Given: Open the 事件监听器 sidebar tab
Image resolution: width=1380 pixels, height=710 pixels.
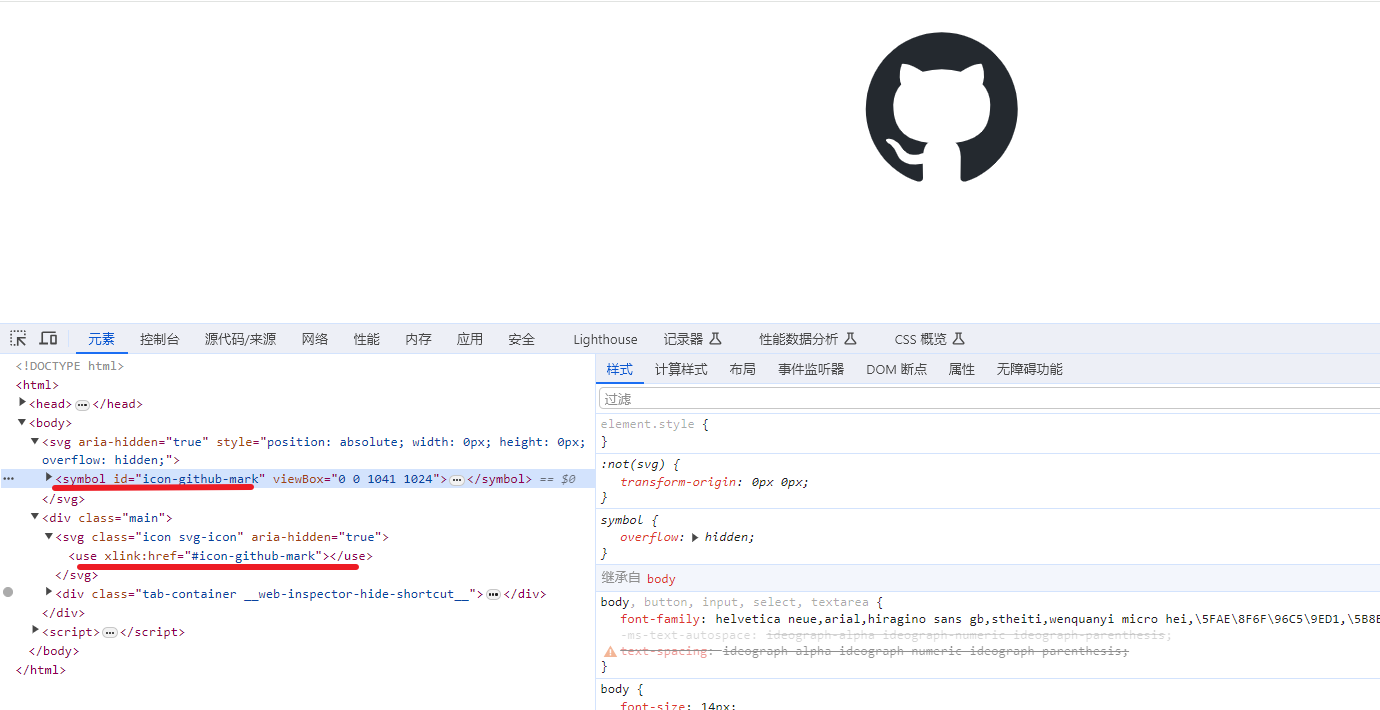Looking at the screenshot, I should pyautogui.click(x=811, y=369).
